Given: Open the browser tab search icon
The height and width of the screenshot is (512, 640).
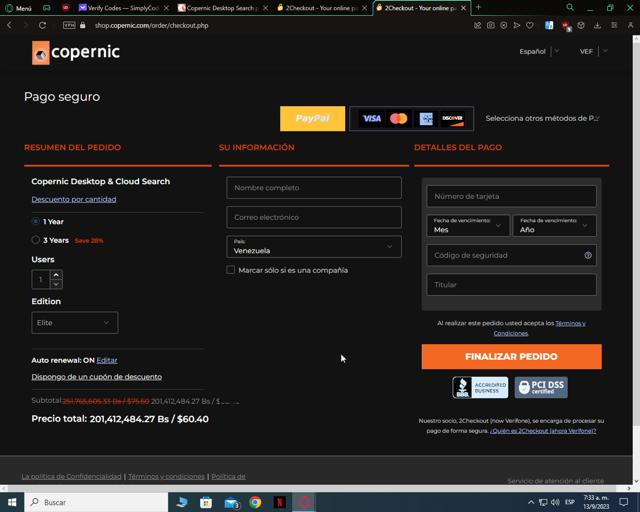Looking at the screenshot, I should click(x=570, y=7).
